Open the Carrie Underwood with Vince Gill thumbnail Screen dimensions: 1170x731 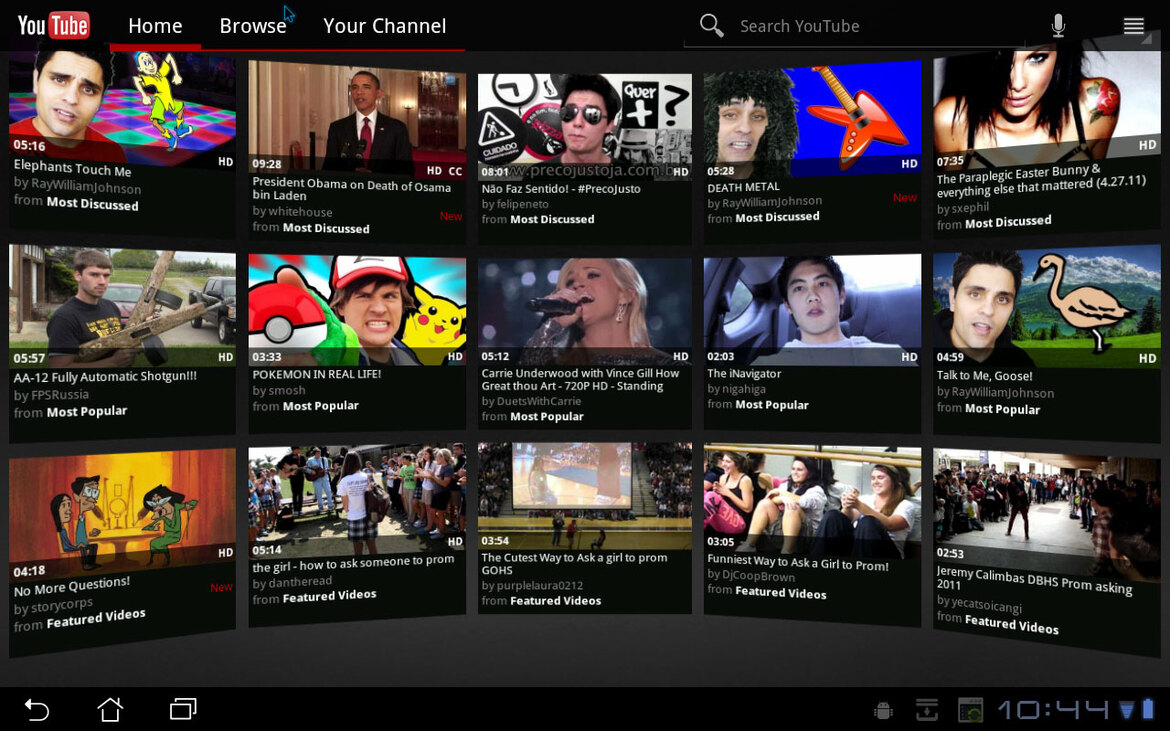coord(584,311)
